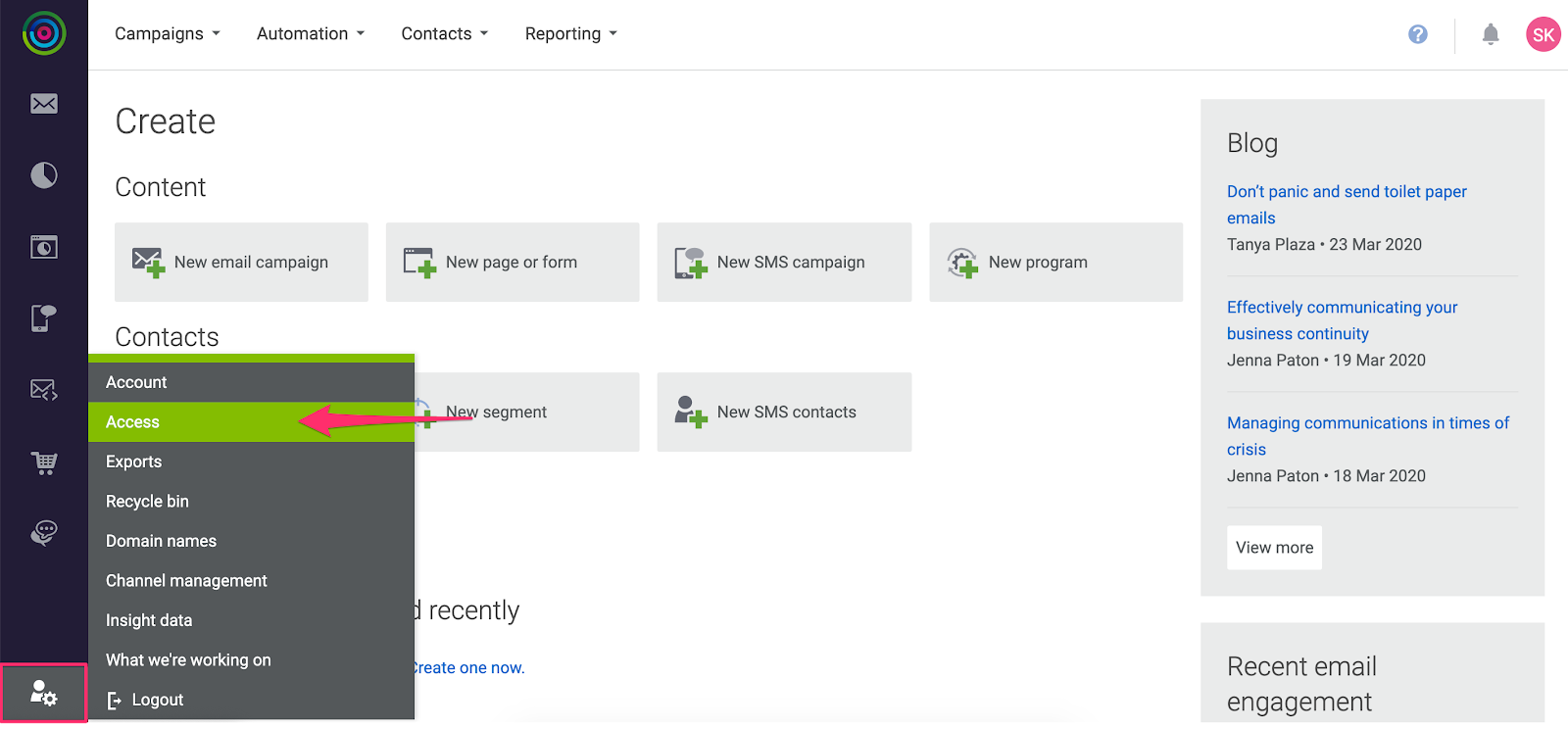Click the circular app logo
This screenshot has height=729, width=1568.
click(x=44, y=34)
